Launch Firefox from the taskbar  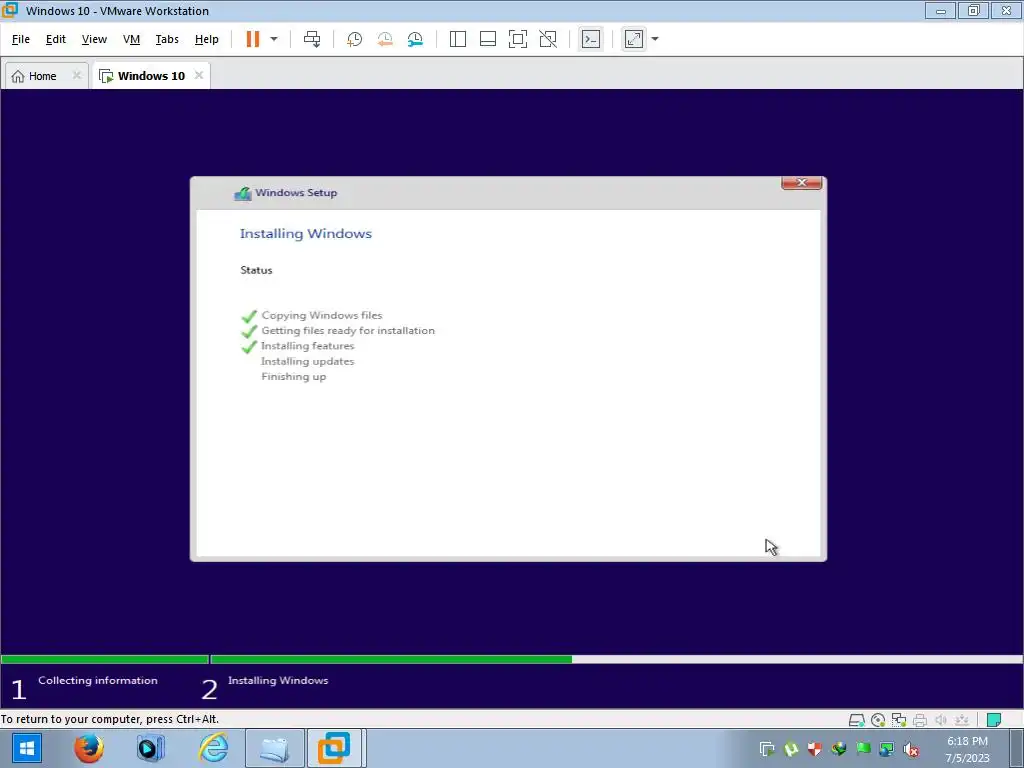pos(88,748)
